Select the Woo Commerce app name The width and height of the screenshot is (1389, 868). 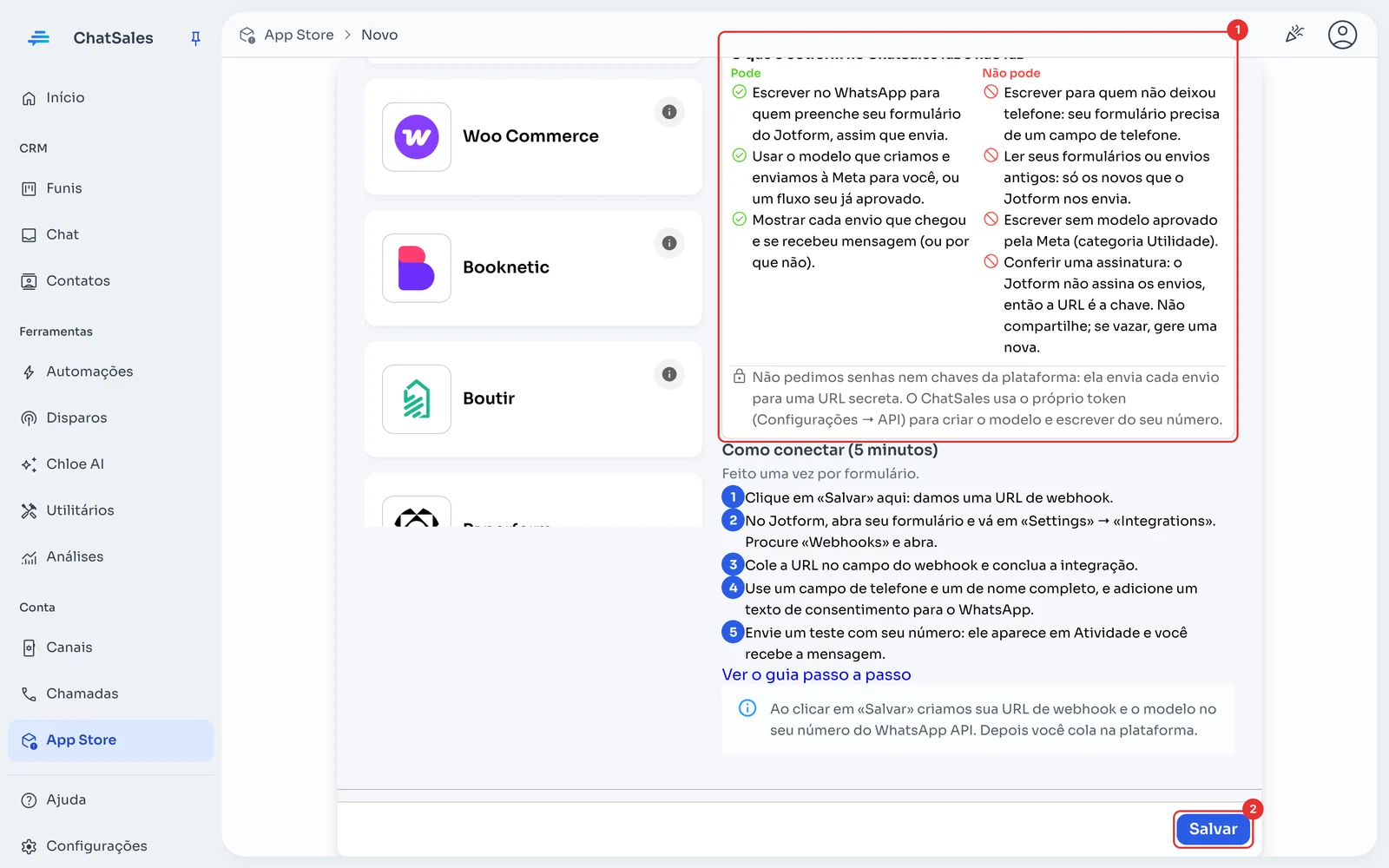[530, 136]
